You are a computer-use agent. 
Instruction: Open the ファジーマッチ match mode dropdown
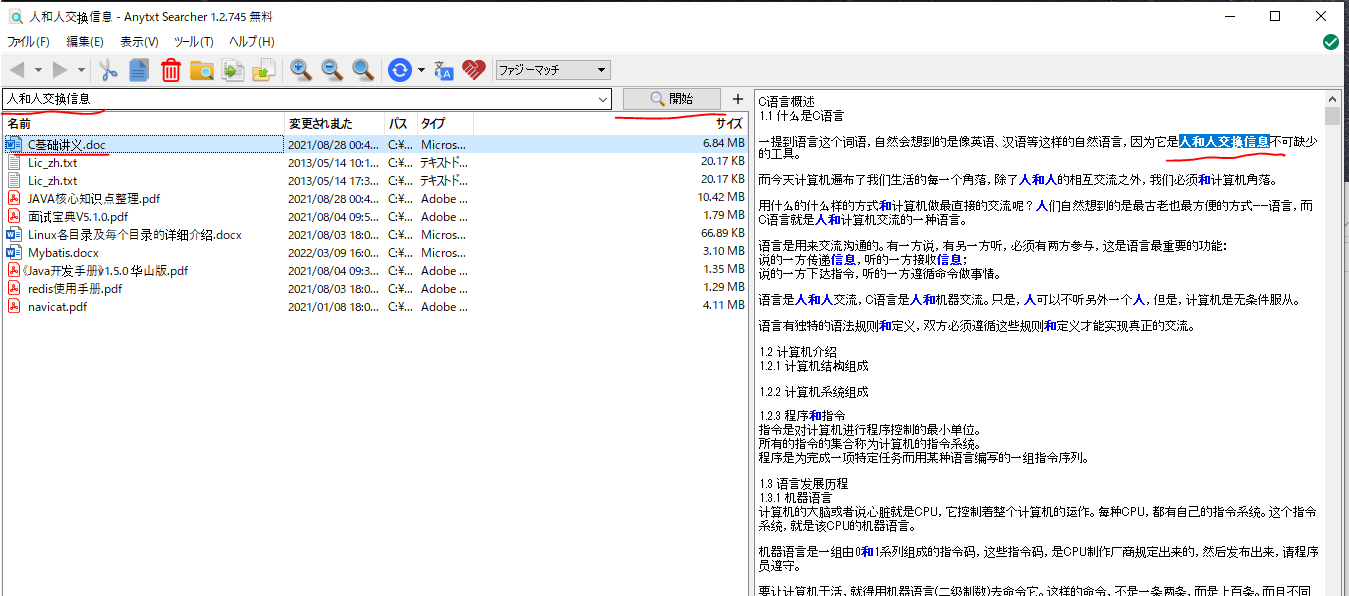pos(553,70)
